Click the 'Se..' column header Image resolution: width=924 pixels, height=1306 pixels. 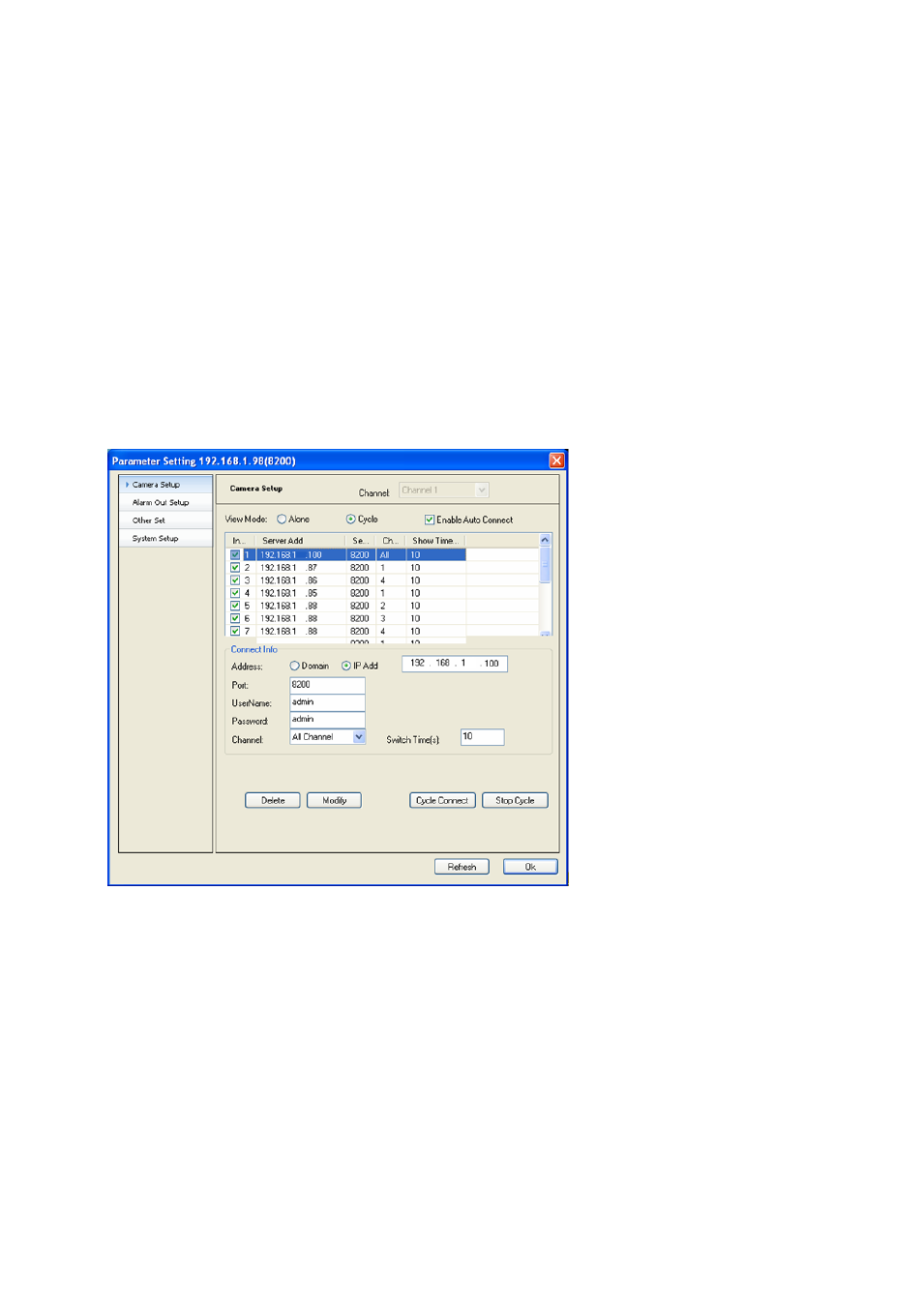(360, 541)
